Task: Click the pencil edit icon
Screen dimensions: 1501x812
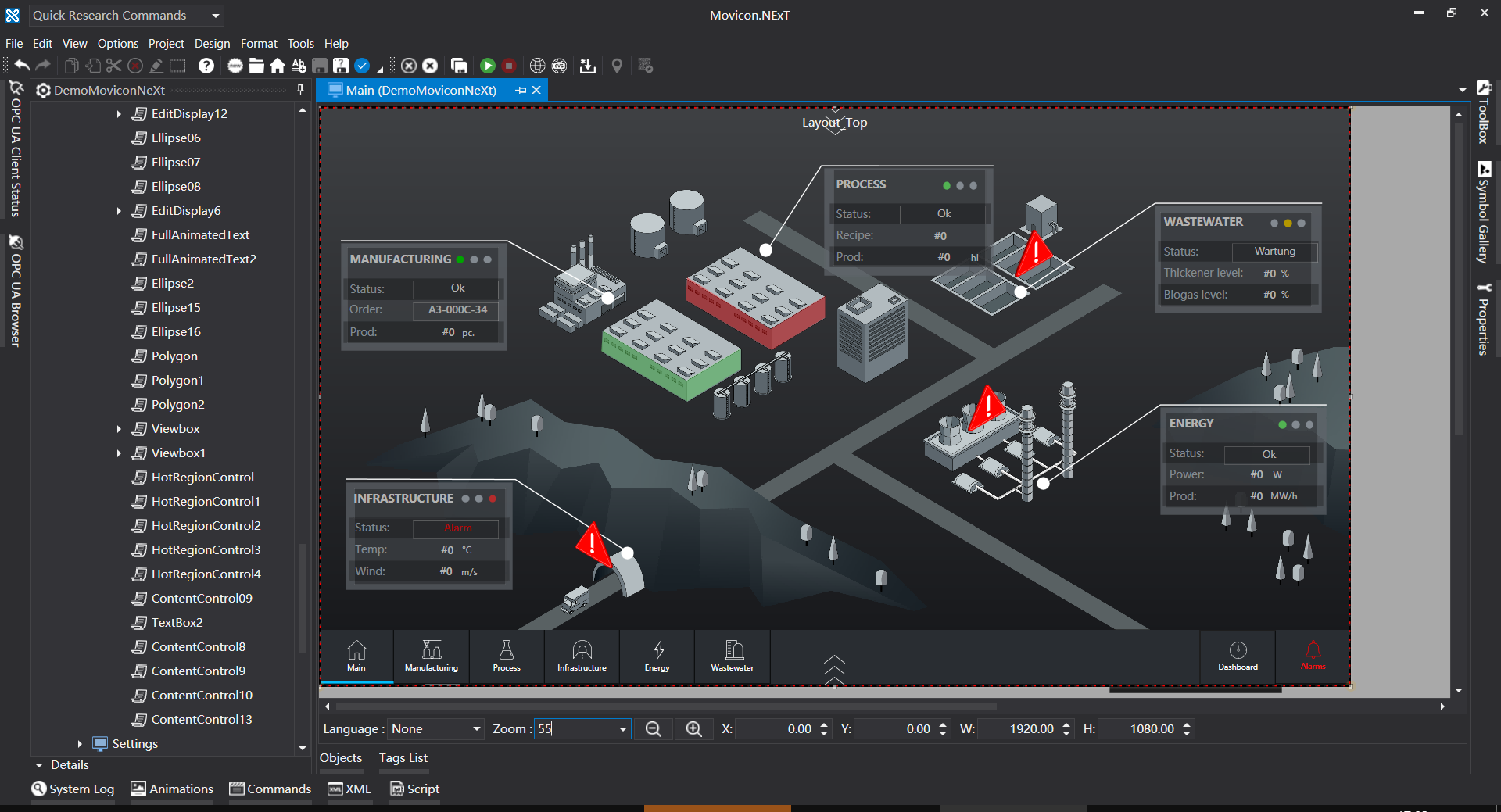Action: 156,66
